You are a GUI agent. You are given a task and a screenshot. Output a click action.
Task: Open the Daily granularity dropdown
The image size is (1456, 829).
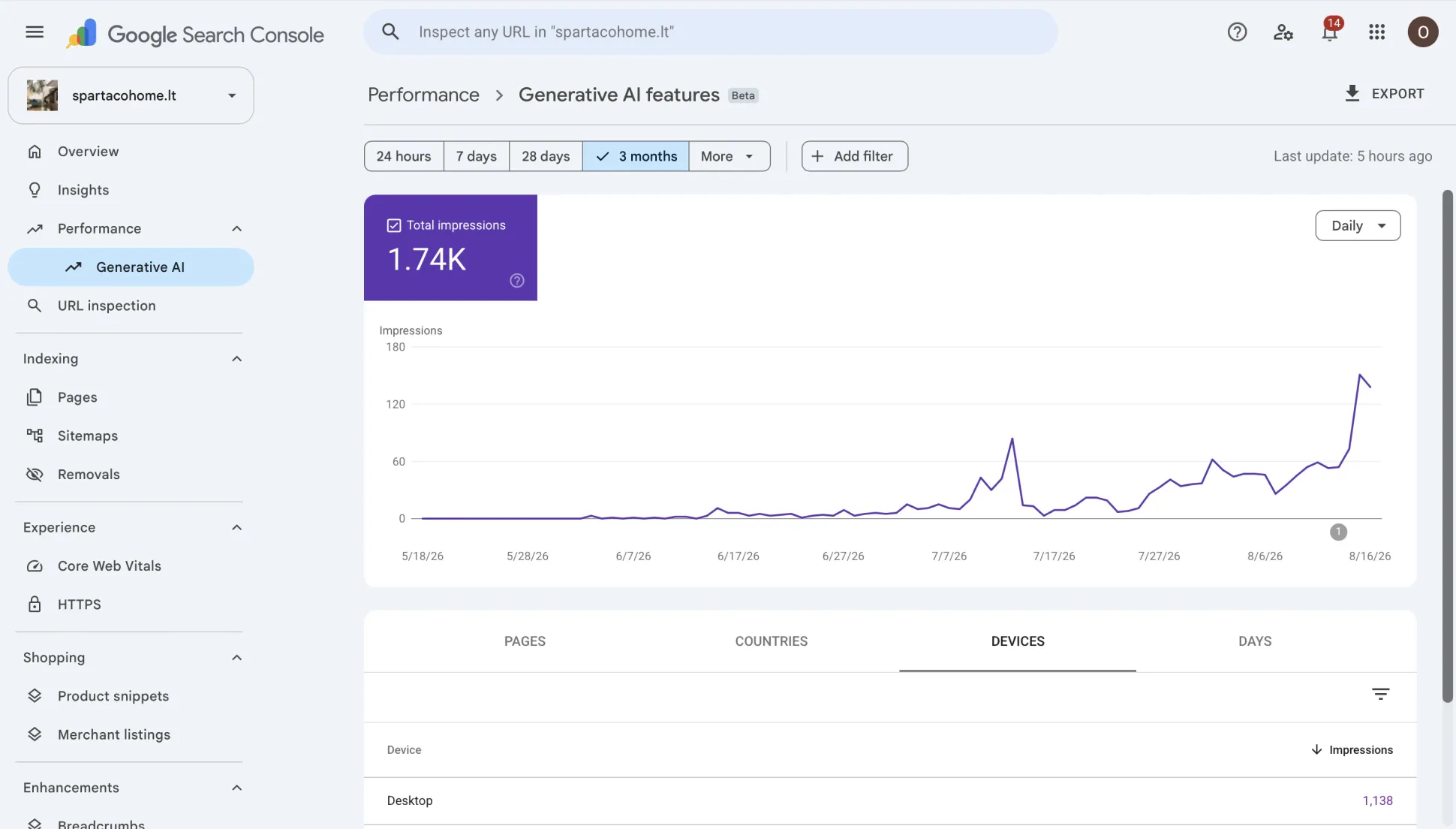pos(1358,225)
